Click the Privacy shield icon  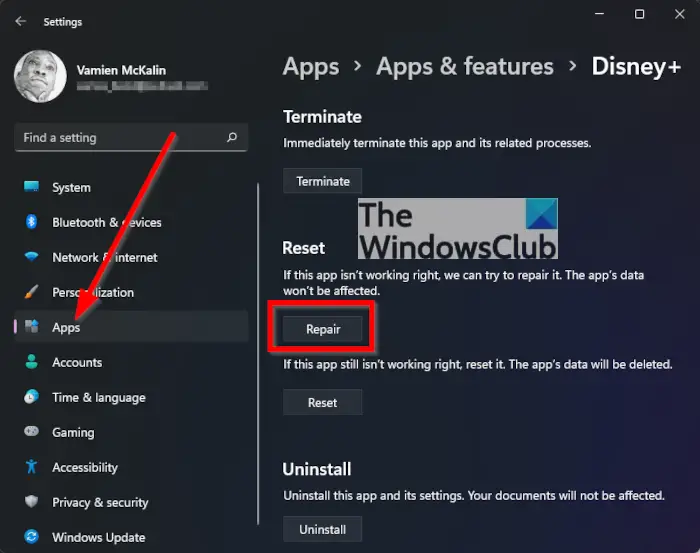tap(31, 501)
